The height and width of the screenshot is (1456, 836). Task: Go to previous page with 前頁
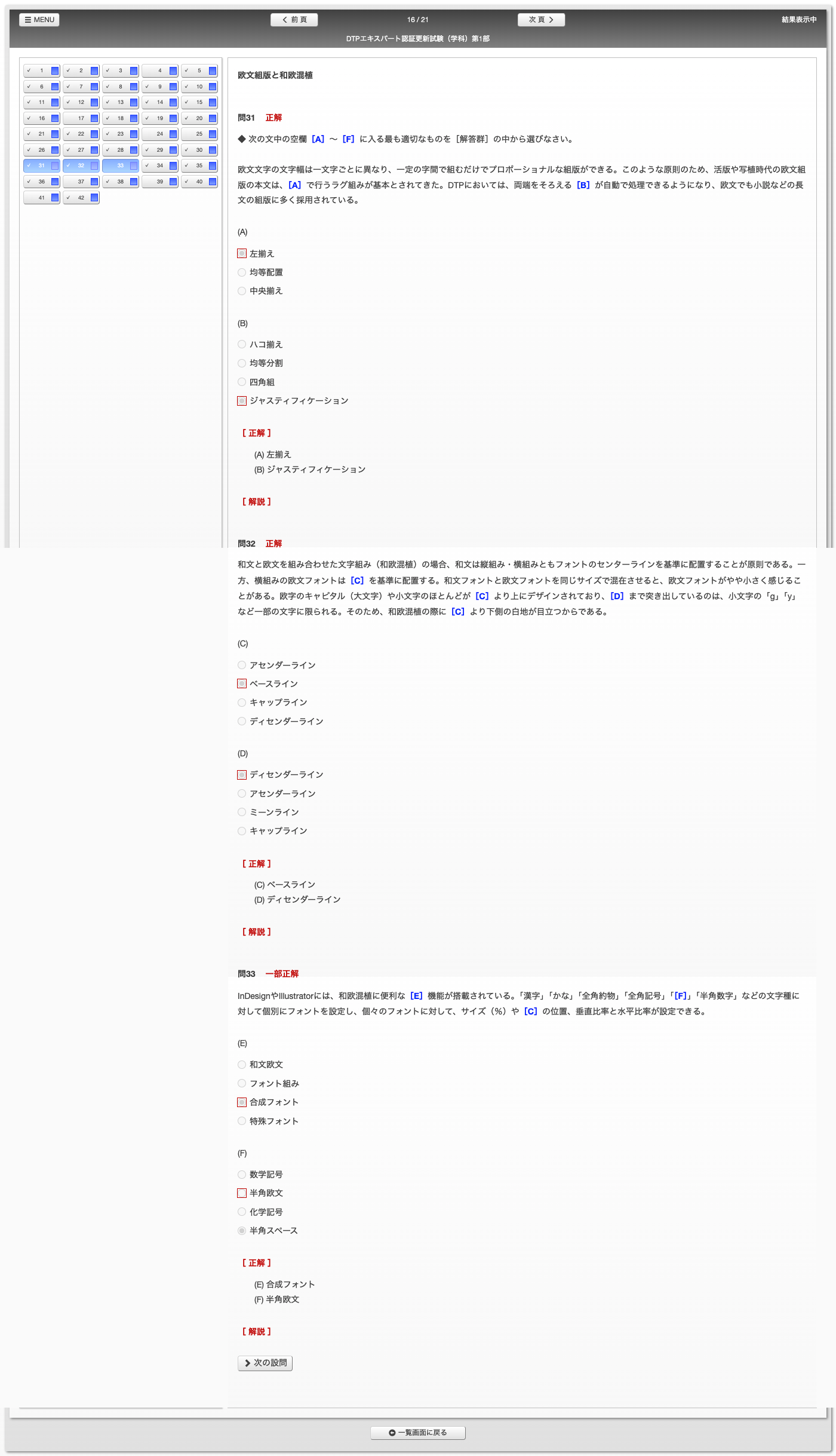click(x=294, y=20)
